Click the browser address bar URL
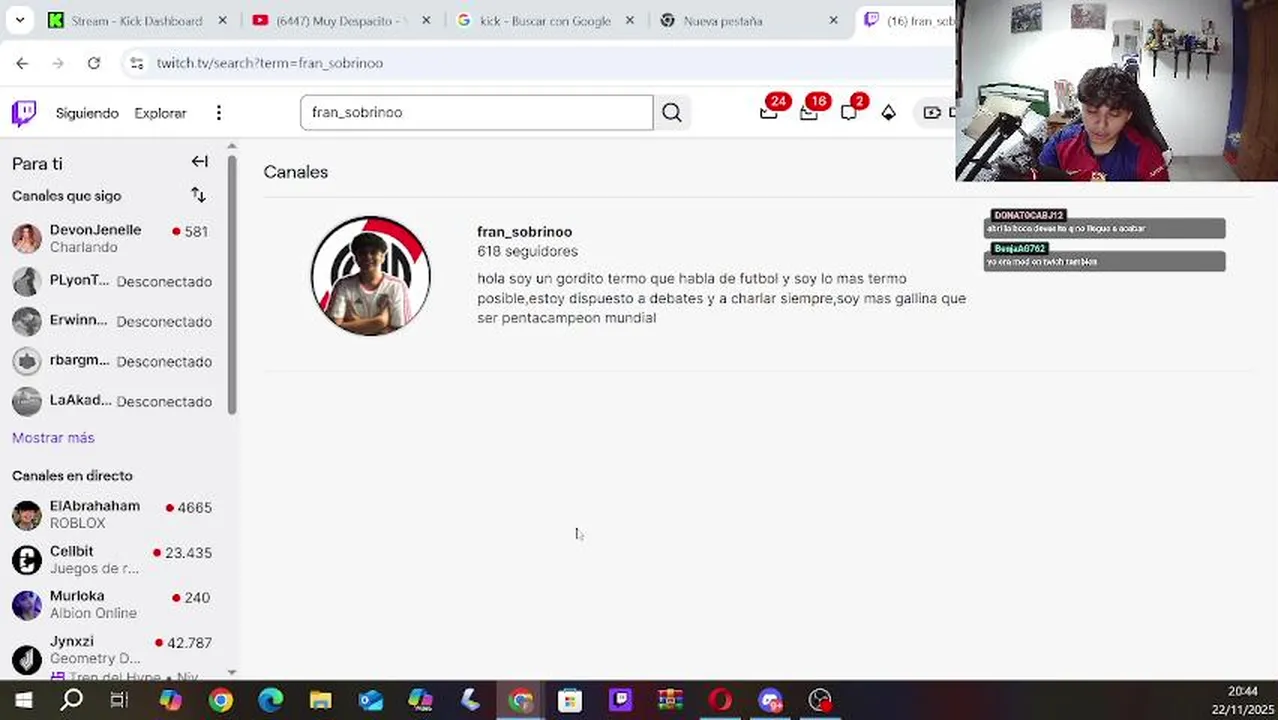Image resolution: width=1278 pixels, height=720 pixels. (270, 63)
